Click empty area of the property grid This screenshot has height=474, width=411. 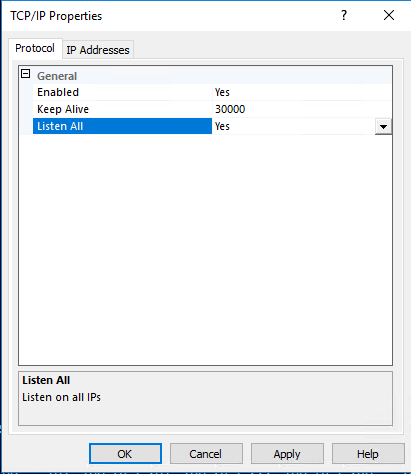pos(205,250)
